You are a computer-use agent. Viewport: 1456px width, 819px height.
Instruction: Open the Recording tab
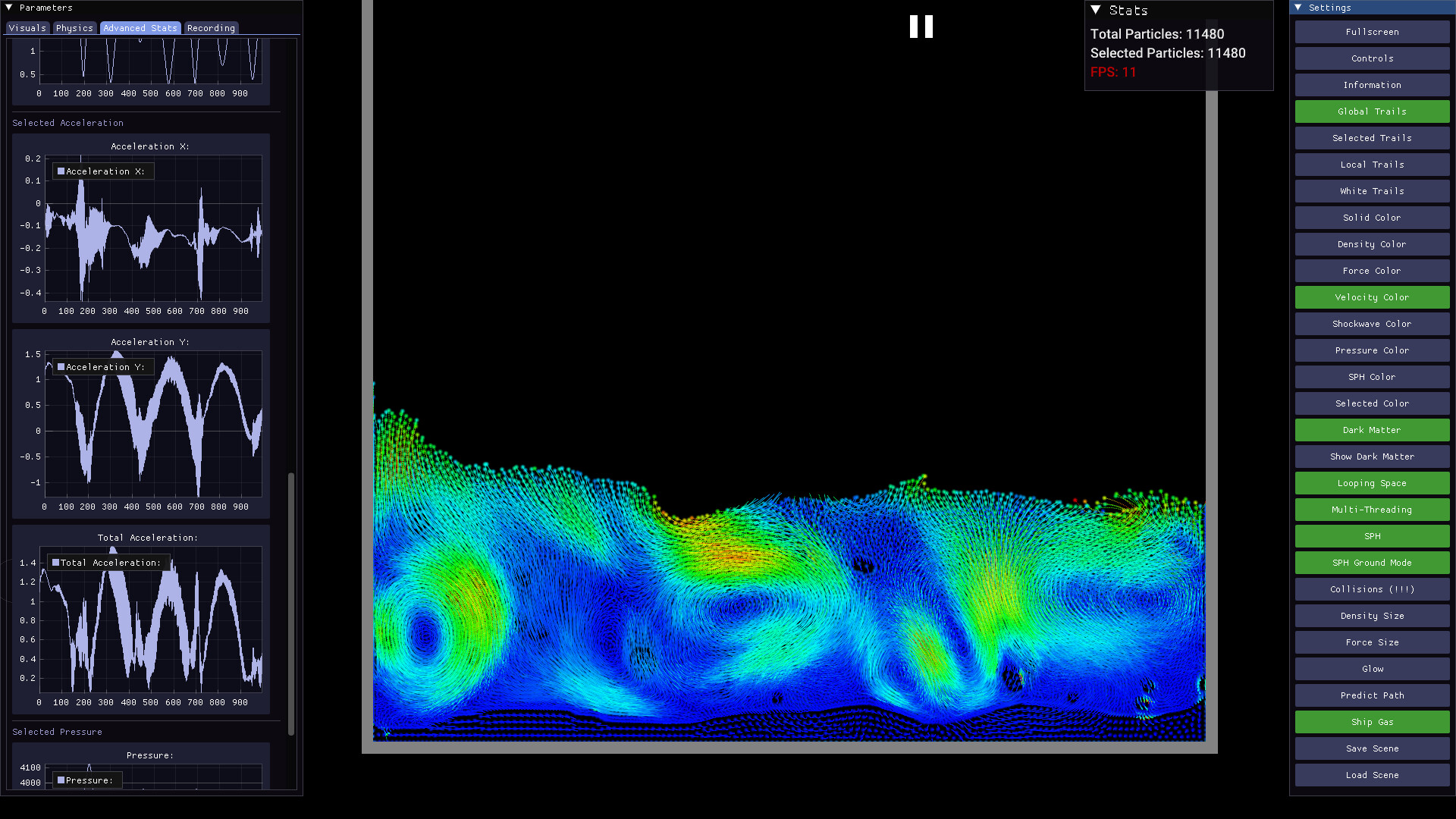pos(211,28)
